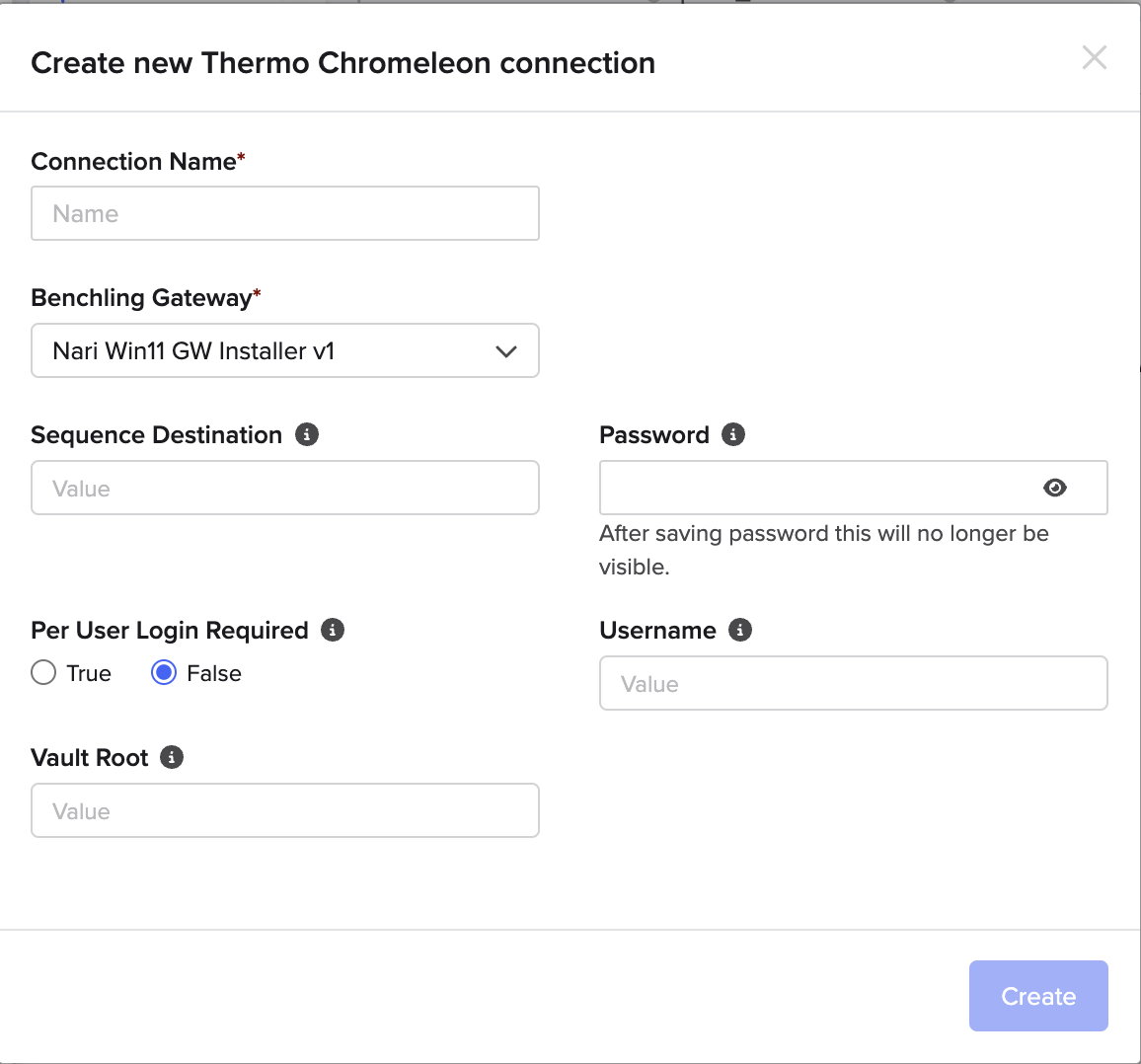This screenshot has height=1064, width=1141.
Task: Click the Username info icon
Action: 740,630
